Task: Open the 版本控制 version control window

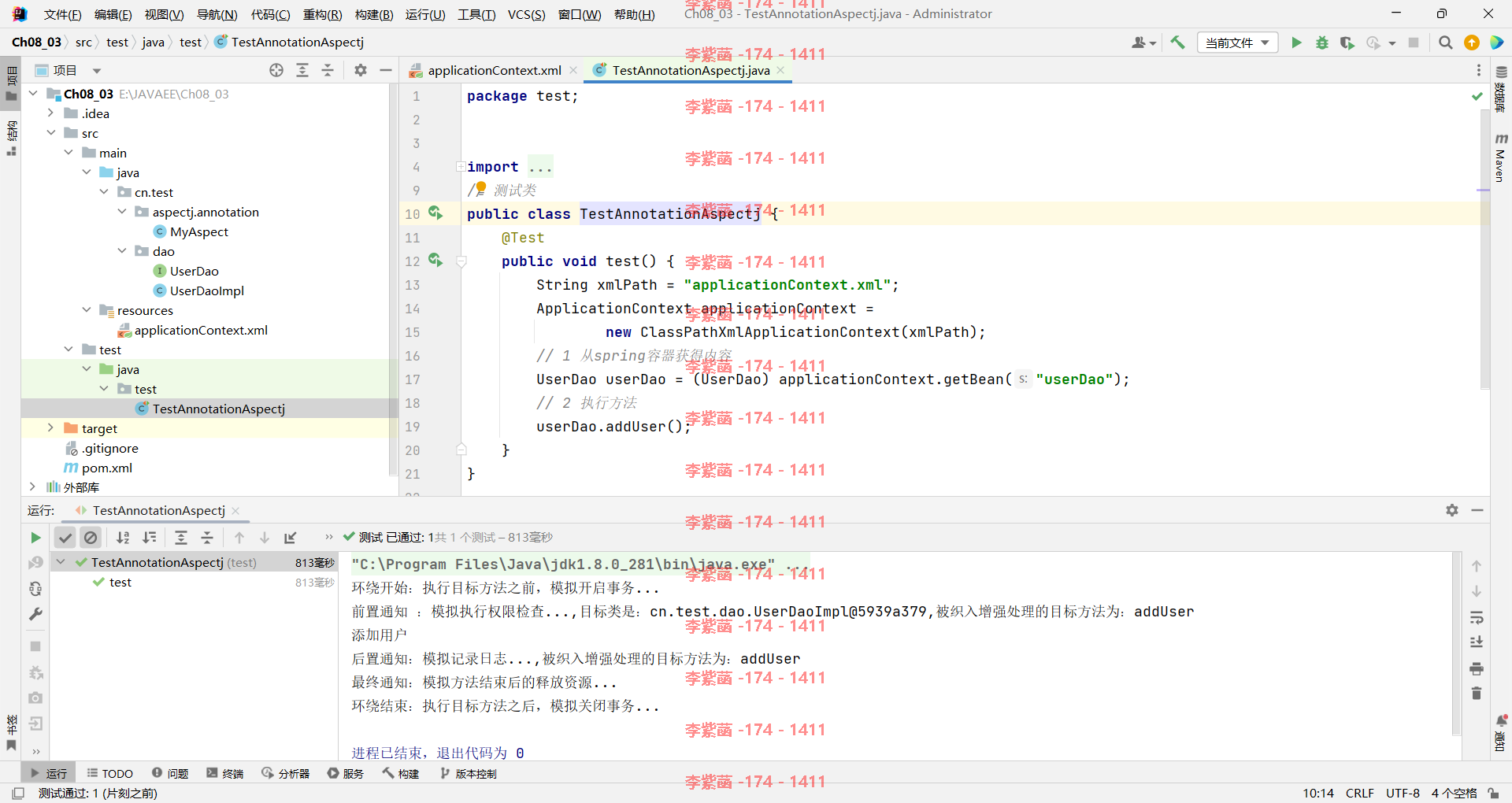Action: [468, 773]
